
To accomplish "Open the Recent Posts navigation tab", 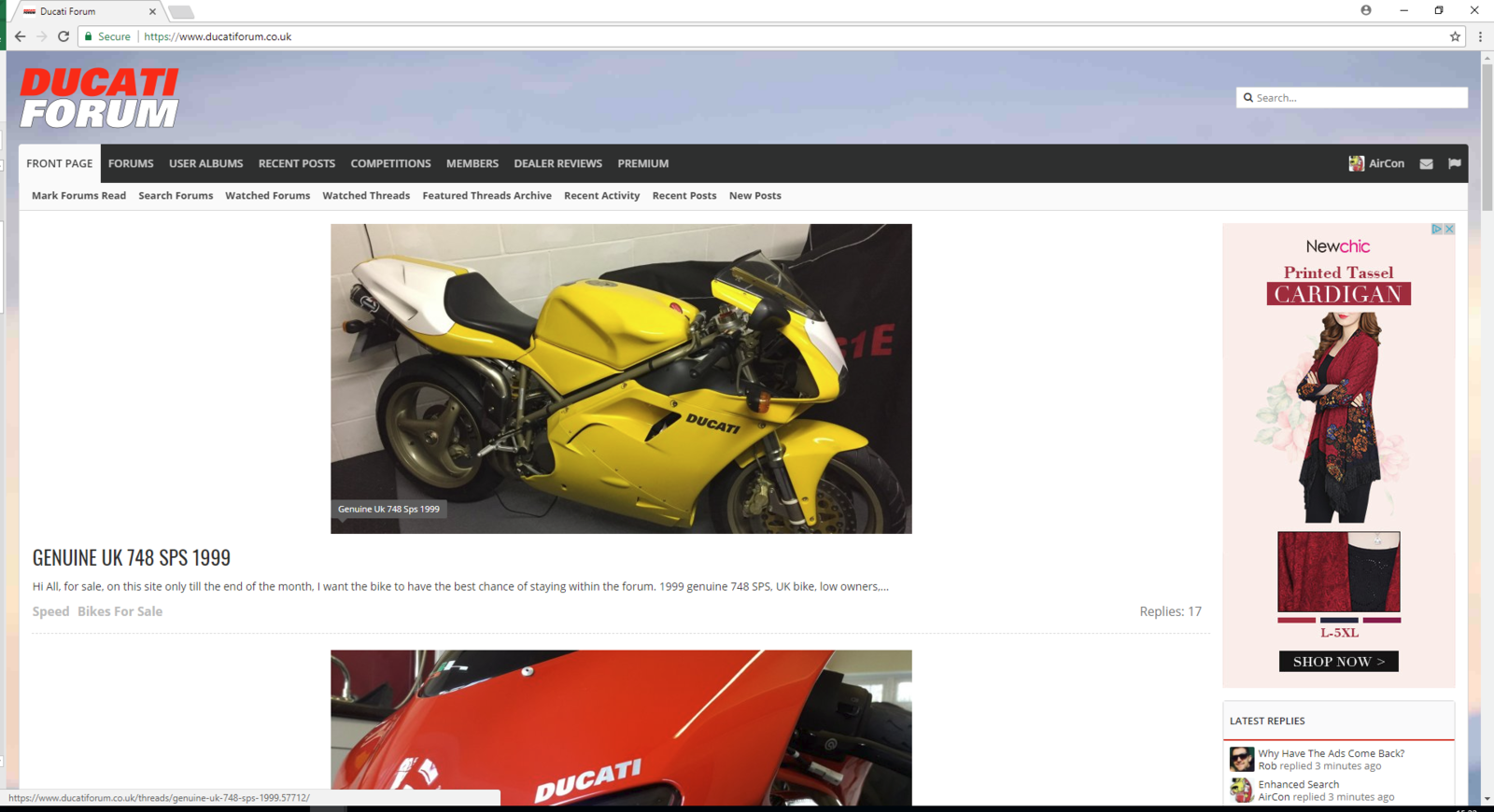I will click(297, 163).
